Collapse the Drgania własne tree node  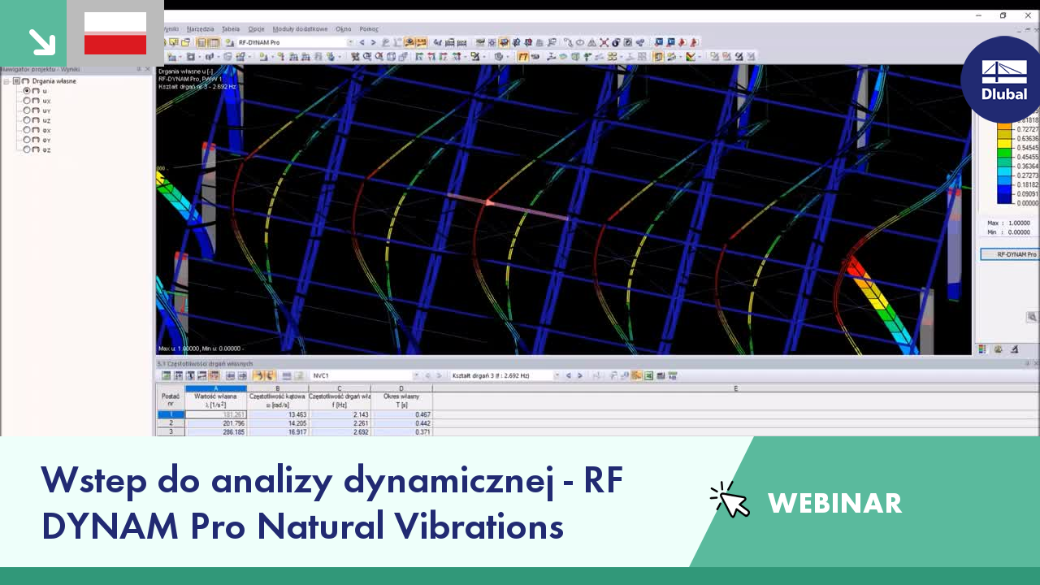pos(7,81)
